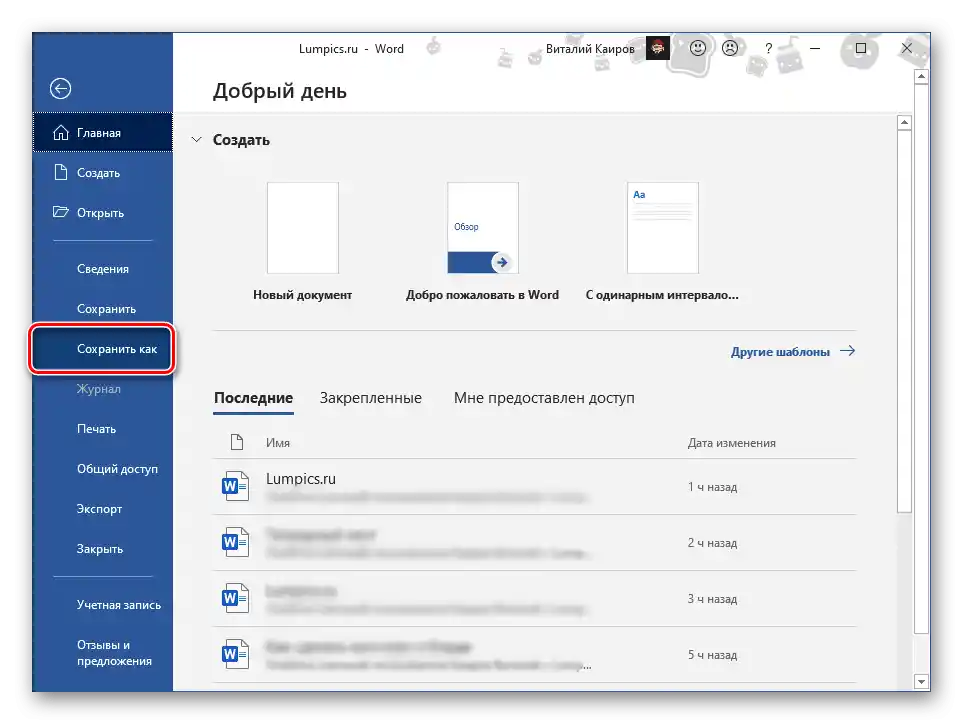The image size is (963, 724).
Task: Click Word file icon in 5 ч назад row
Action: pos(235,654)
